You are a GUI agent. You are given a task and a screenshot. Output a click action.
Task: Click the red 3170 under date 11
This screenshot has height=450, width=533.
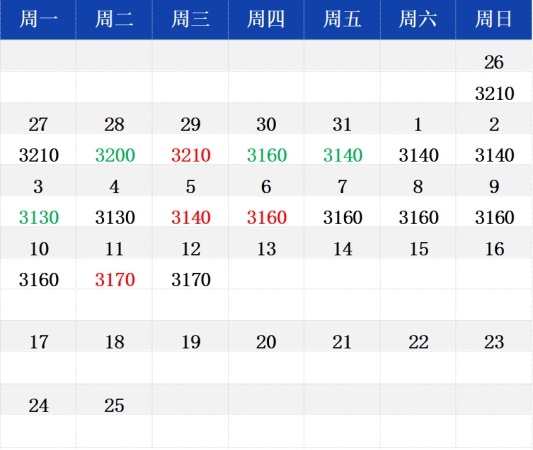pyautogui.click(x=115, y=280)
